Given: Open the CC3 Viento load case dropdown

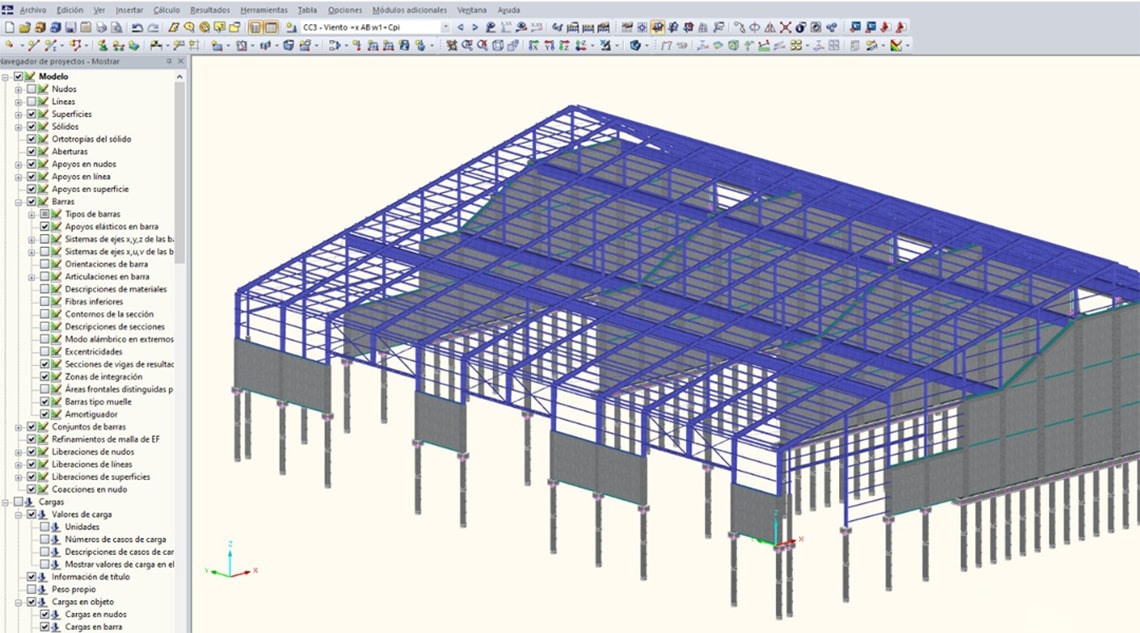Looking at the screenshot, I should (x=445, y=27).
